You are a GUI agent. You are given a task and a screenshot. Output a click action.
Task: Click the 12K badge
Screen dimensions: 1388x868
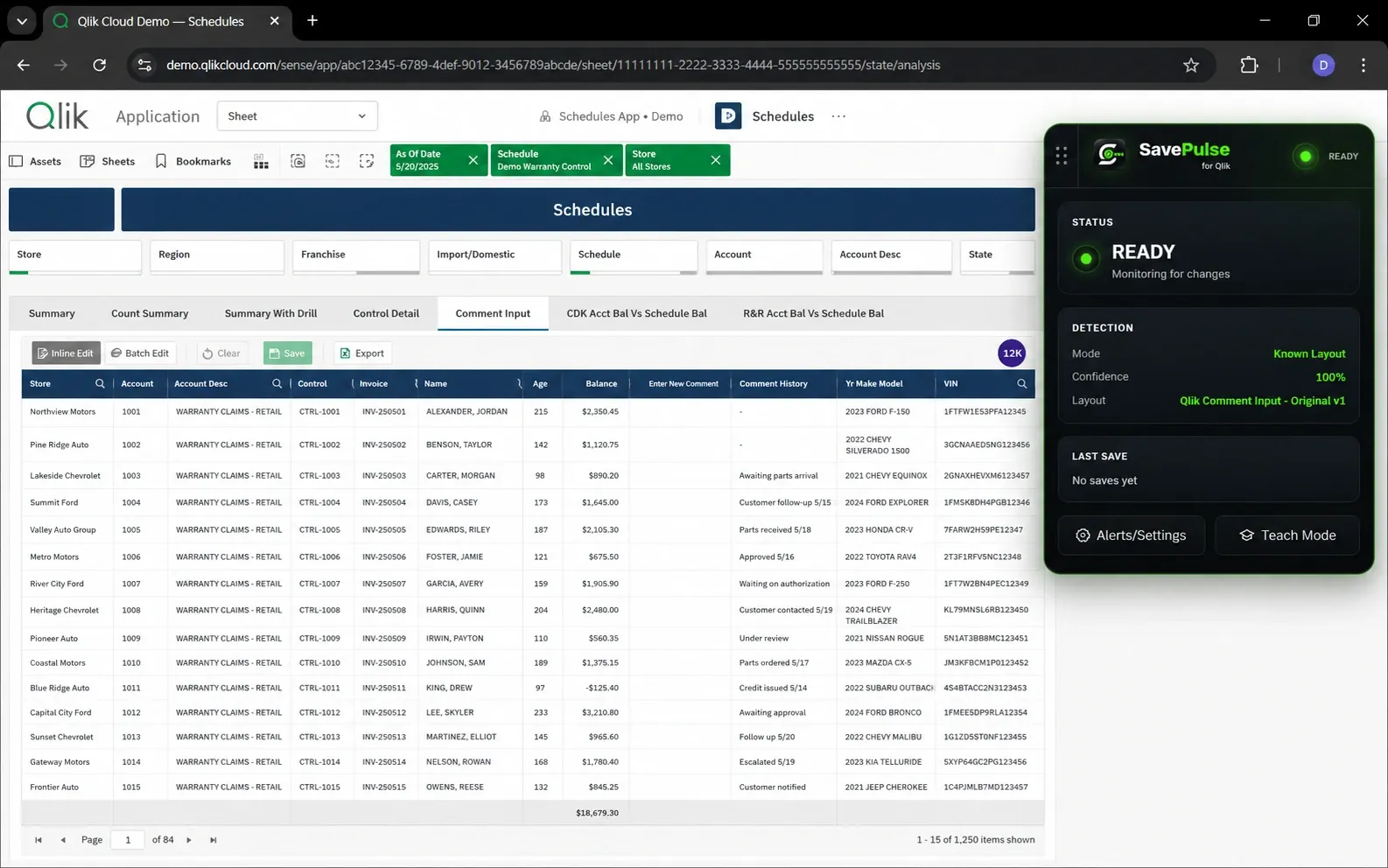click(1012, 353)
